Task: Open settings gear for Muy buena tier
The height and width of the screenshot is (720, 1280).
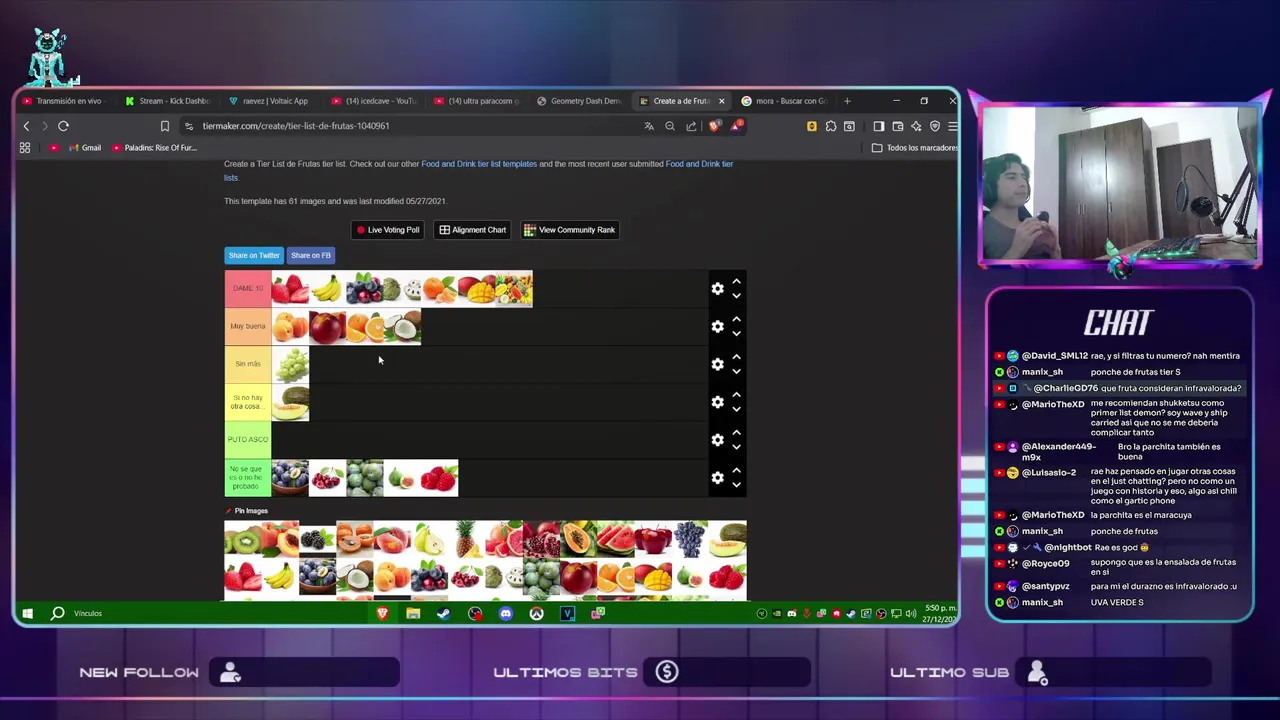Action: click(x=717, y=327)
